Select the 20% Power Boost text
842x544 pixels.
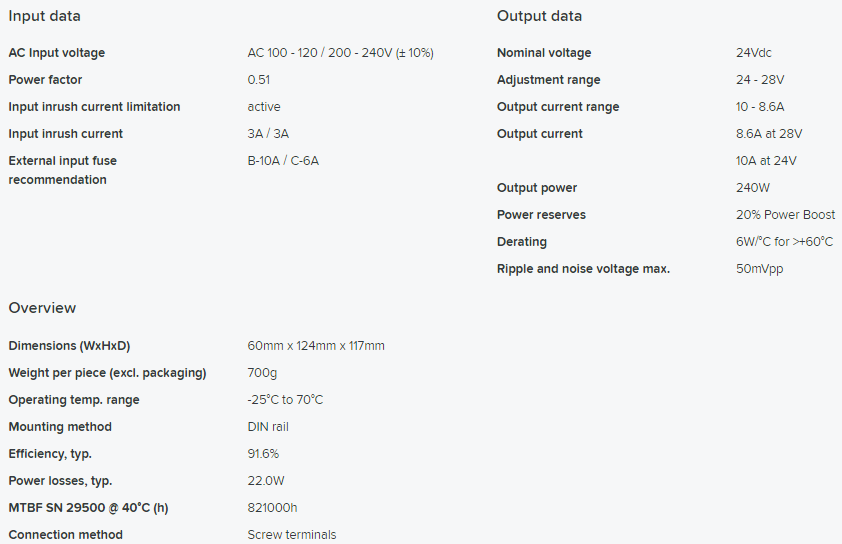785,215
